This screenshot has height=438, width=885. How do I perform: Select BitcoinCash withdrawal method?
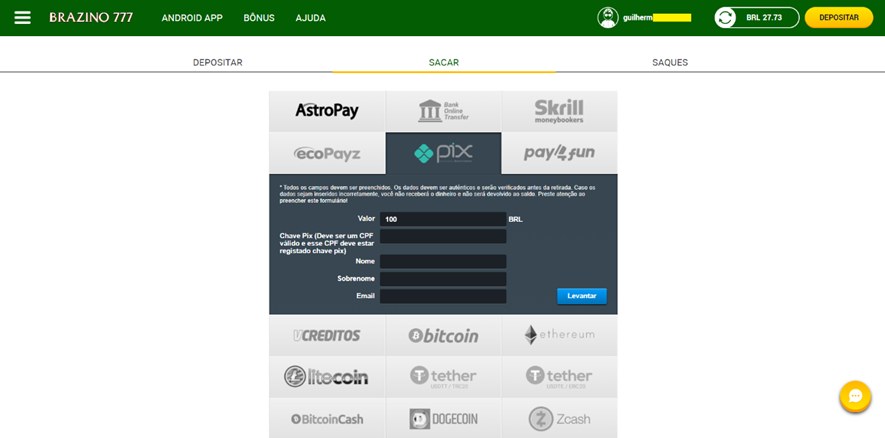(327, 418)
